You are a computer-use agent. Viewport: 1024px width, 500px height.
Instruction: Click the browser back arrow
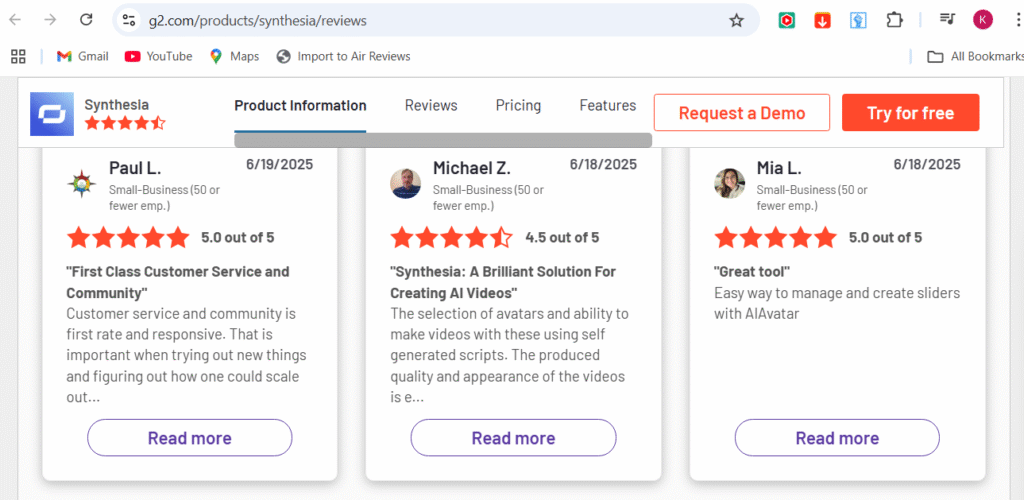[x=15, y=20]
